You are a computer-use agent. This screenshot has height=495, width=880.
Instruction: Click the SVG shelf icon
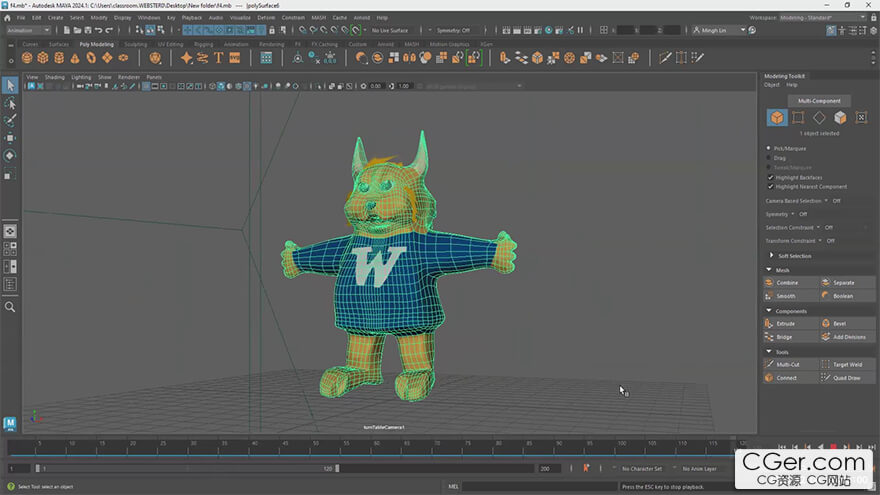click(x=235, y=57)
